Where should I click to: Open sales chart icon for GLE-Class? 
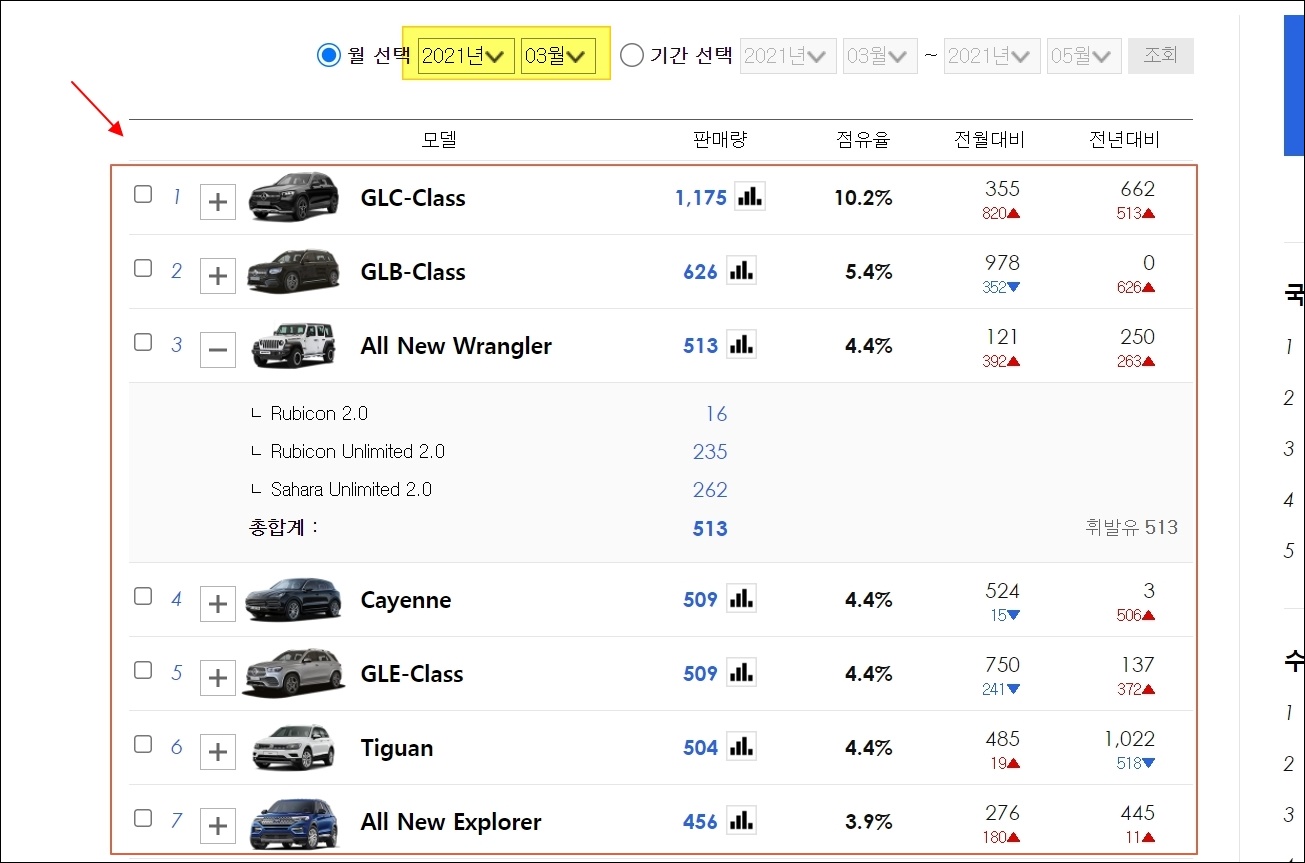click(741, 672)
